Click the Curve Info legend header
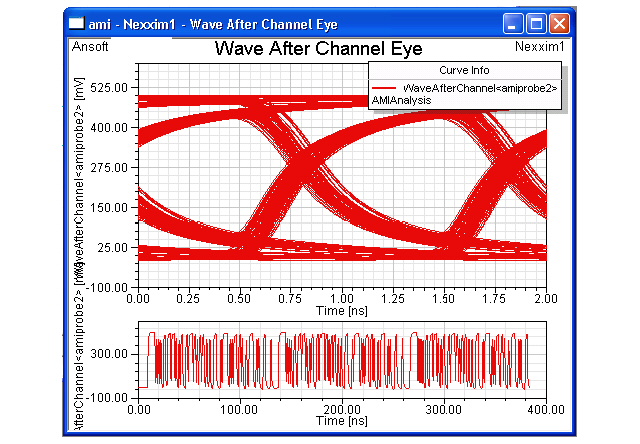Screen dimensions: 640x444 click(464, 71)
